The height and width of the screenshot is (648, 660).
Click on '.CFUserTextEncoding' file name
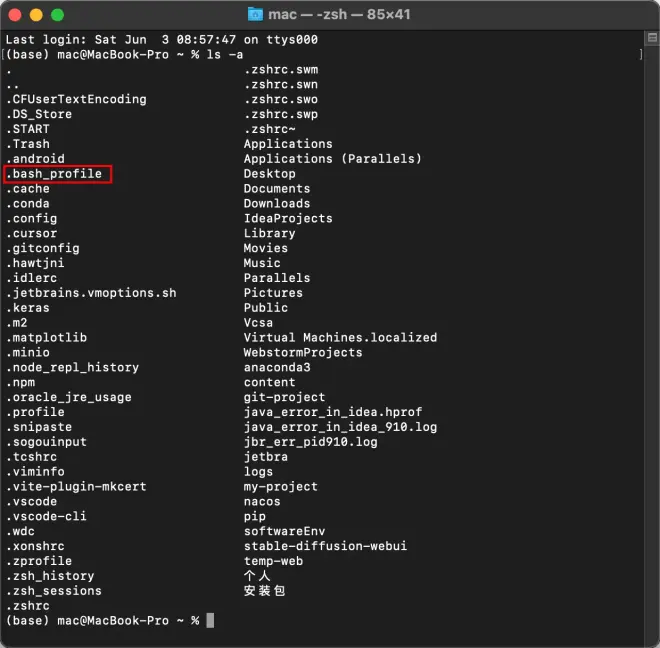76,99
